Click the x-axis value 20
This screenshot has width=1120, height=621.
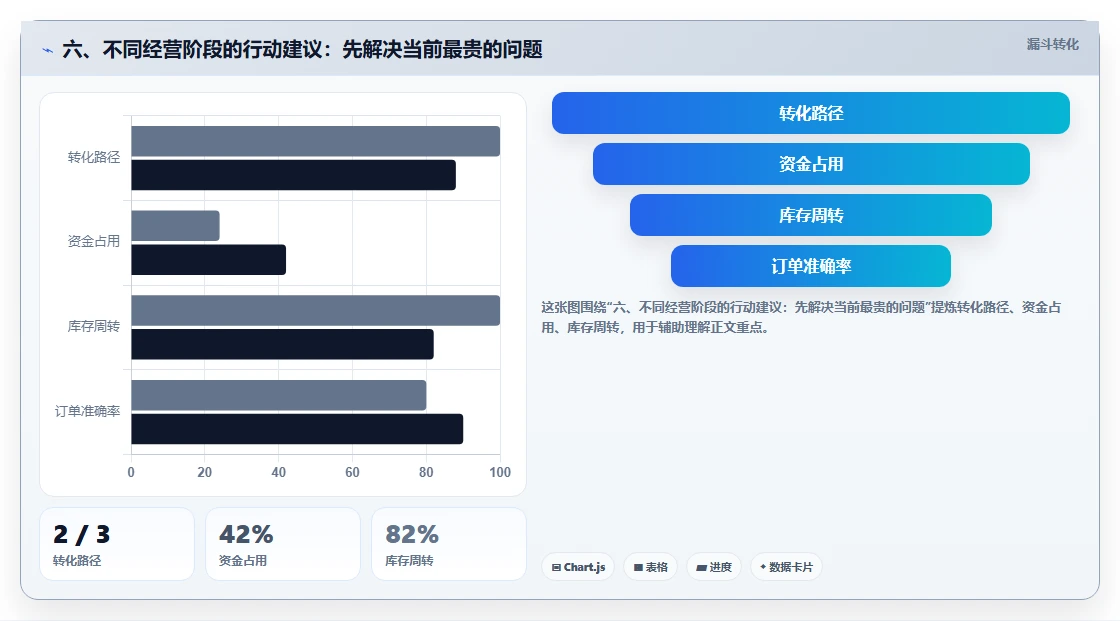204,472
